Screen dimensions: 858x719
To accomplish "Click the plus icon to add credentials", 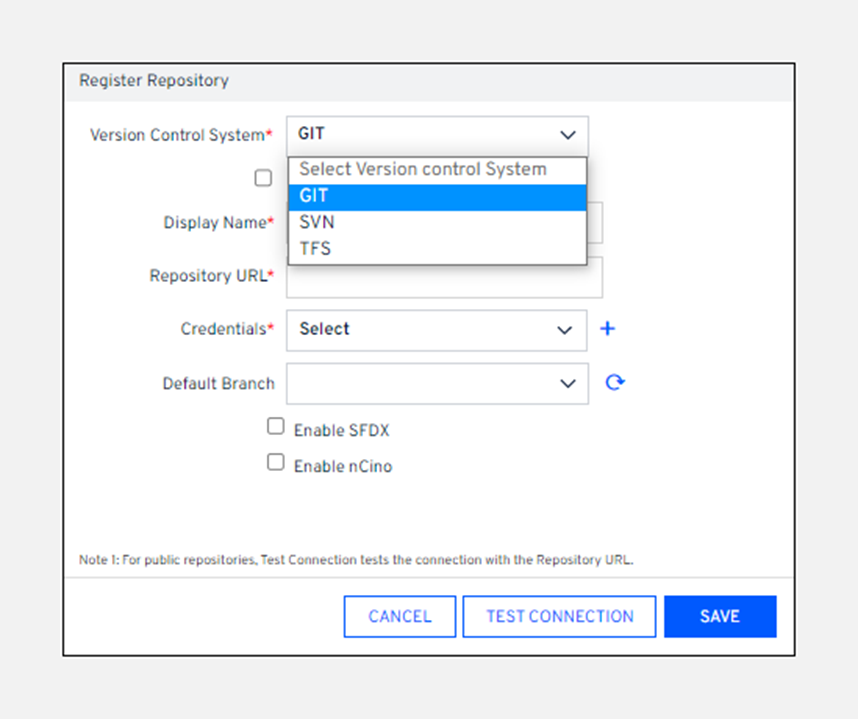I will tap(607, 329).
